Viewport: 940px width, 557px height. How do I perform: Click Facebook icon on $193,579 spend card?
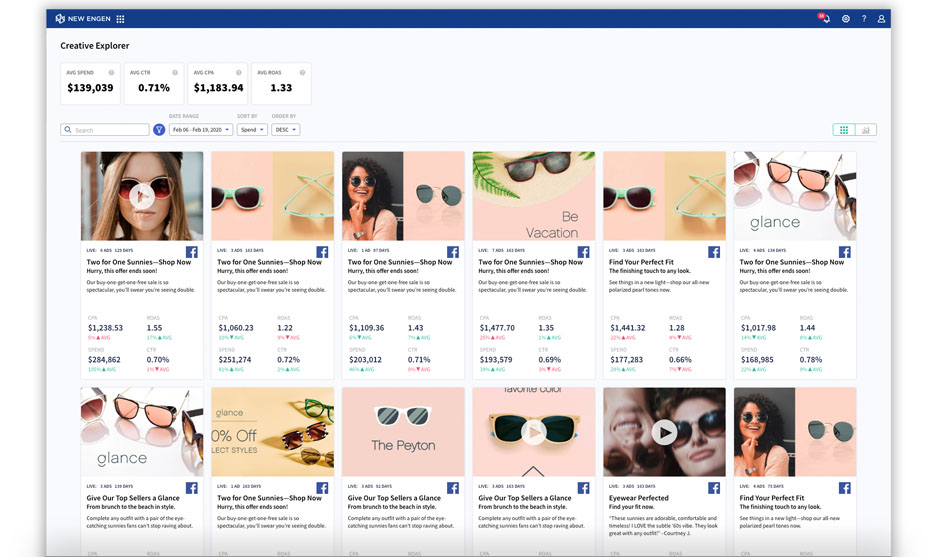pyautogui.click(x=583, y=252)
